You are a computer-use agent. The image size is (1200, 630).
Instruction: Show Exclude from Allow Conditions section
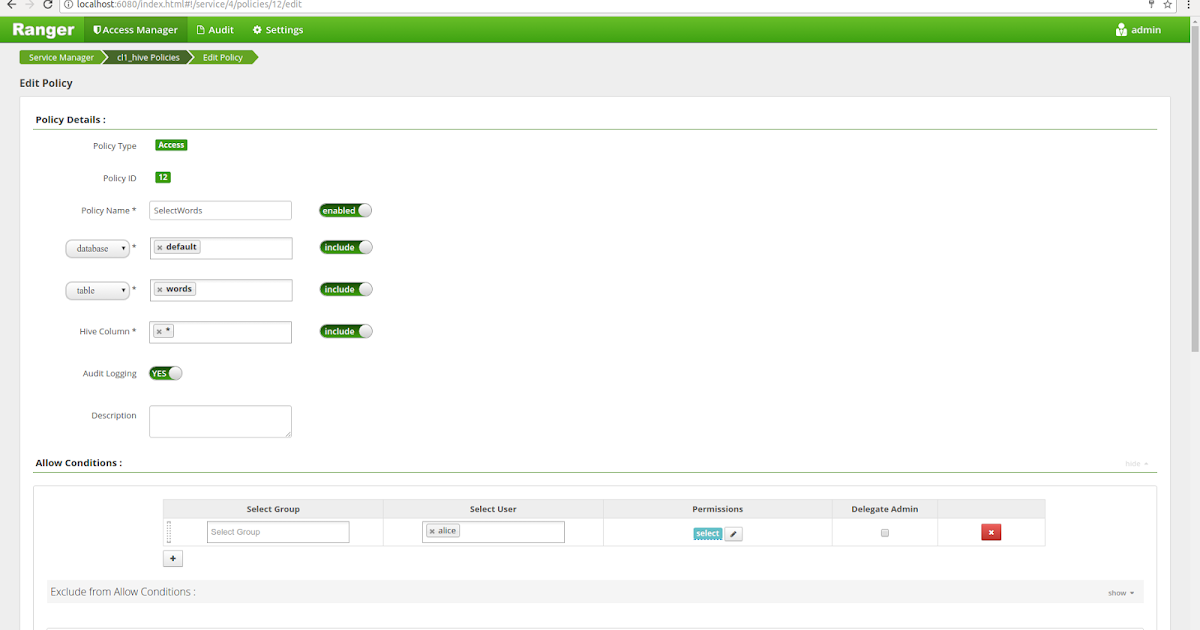[x=1119, y=592]
